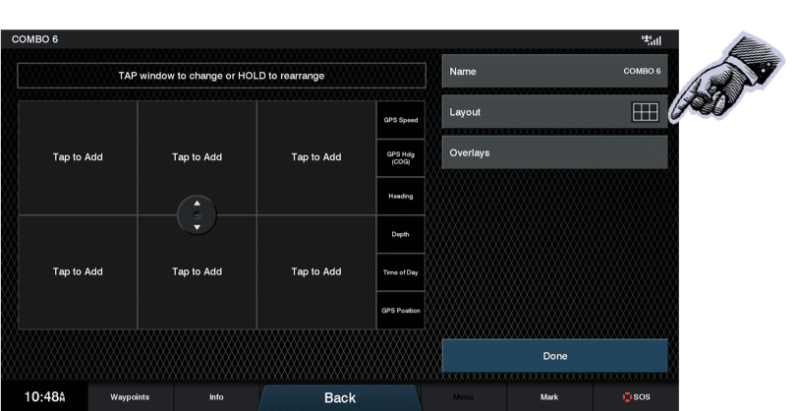
Task: Open the Overlays settings row
Action: pos(554,153)
